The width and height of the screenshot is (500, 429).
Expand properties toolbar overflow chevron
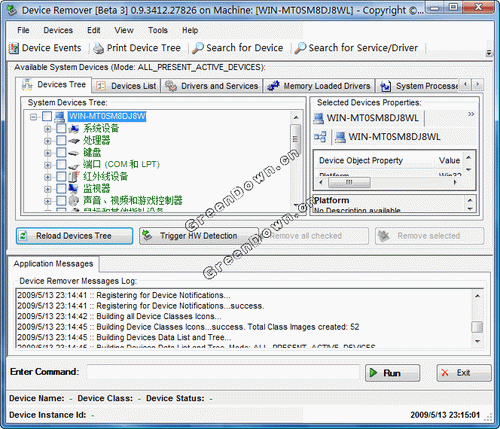[471, 114]
